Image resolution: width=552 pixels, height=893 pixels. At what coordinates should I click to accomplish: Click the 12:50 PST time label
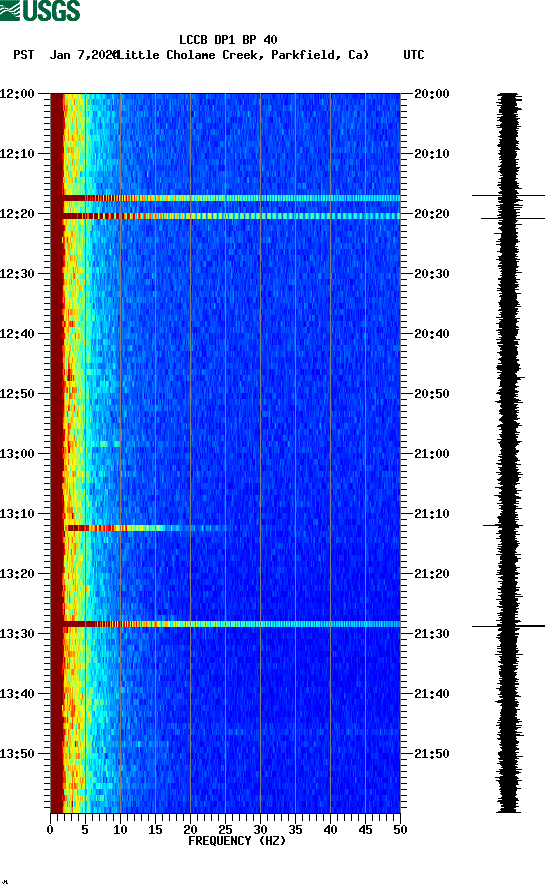17,394
